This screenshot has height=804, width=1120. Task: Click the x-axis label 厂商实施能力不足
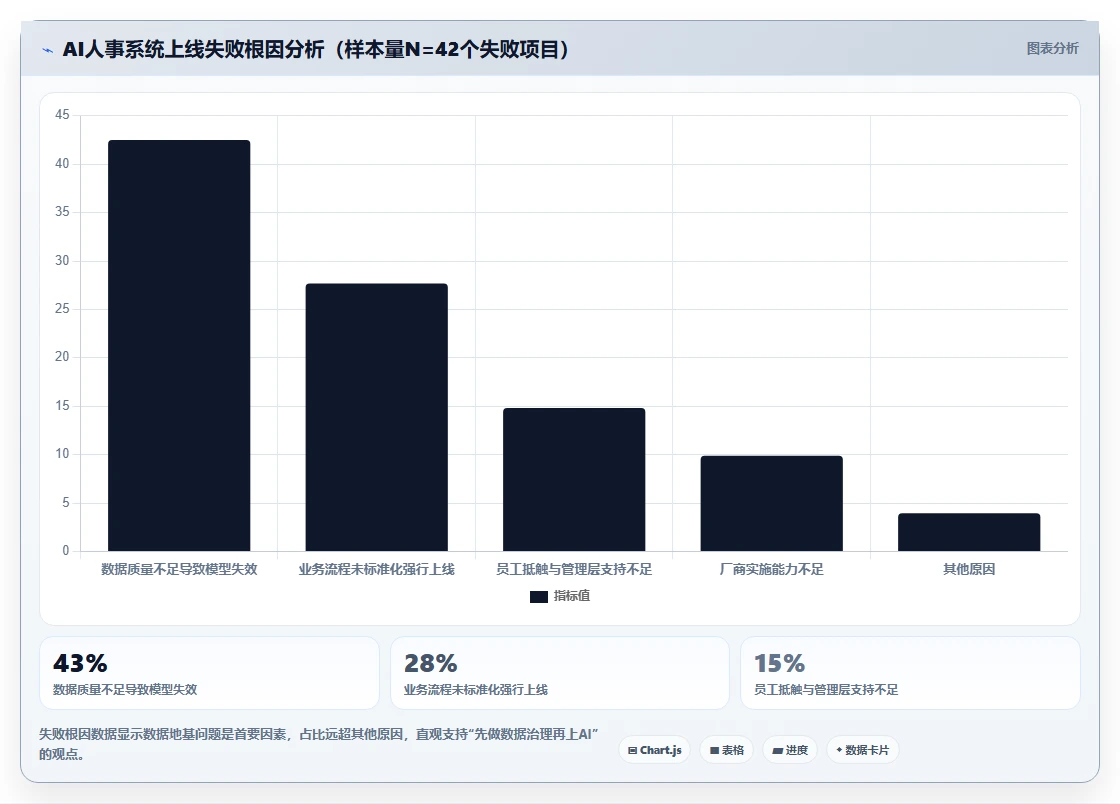click(771, 569)
